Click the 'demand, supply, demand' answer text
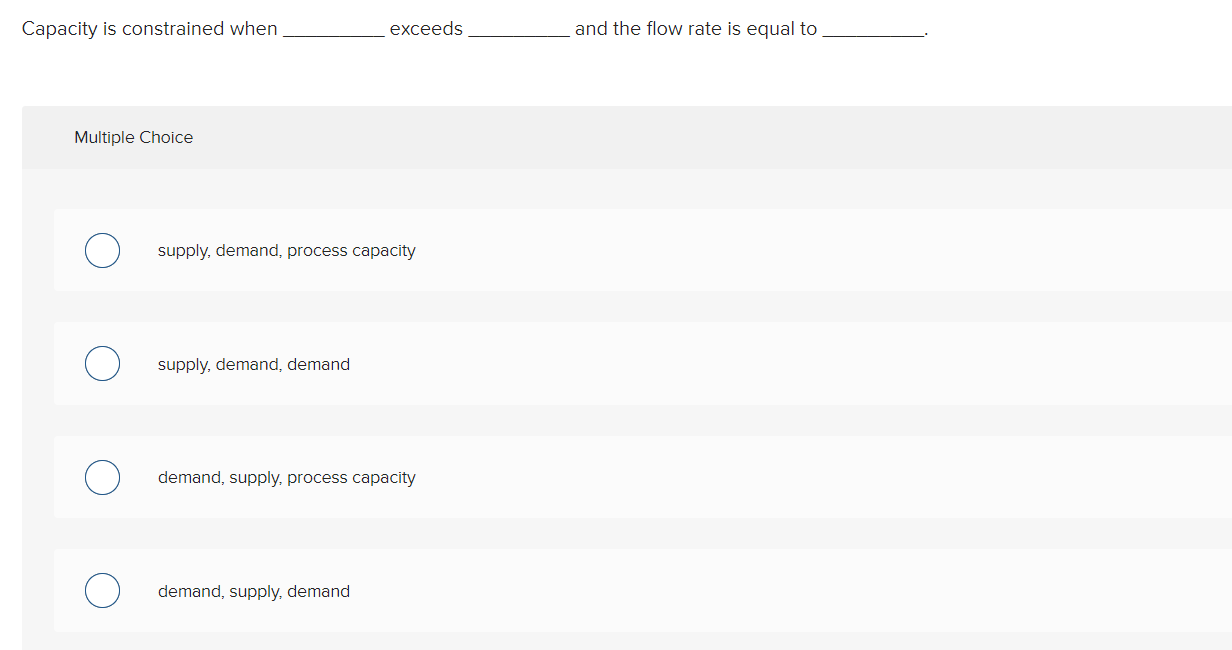Viewport: 1232px width, 650px height. [253, 590]
